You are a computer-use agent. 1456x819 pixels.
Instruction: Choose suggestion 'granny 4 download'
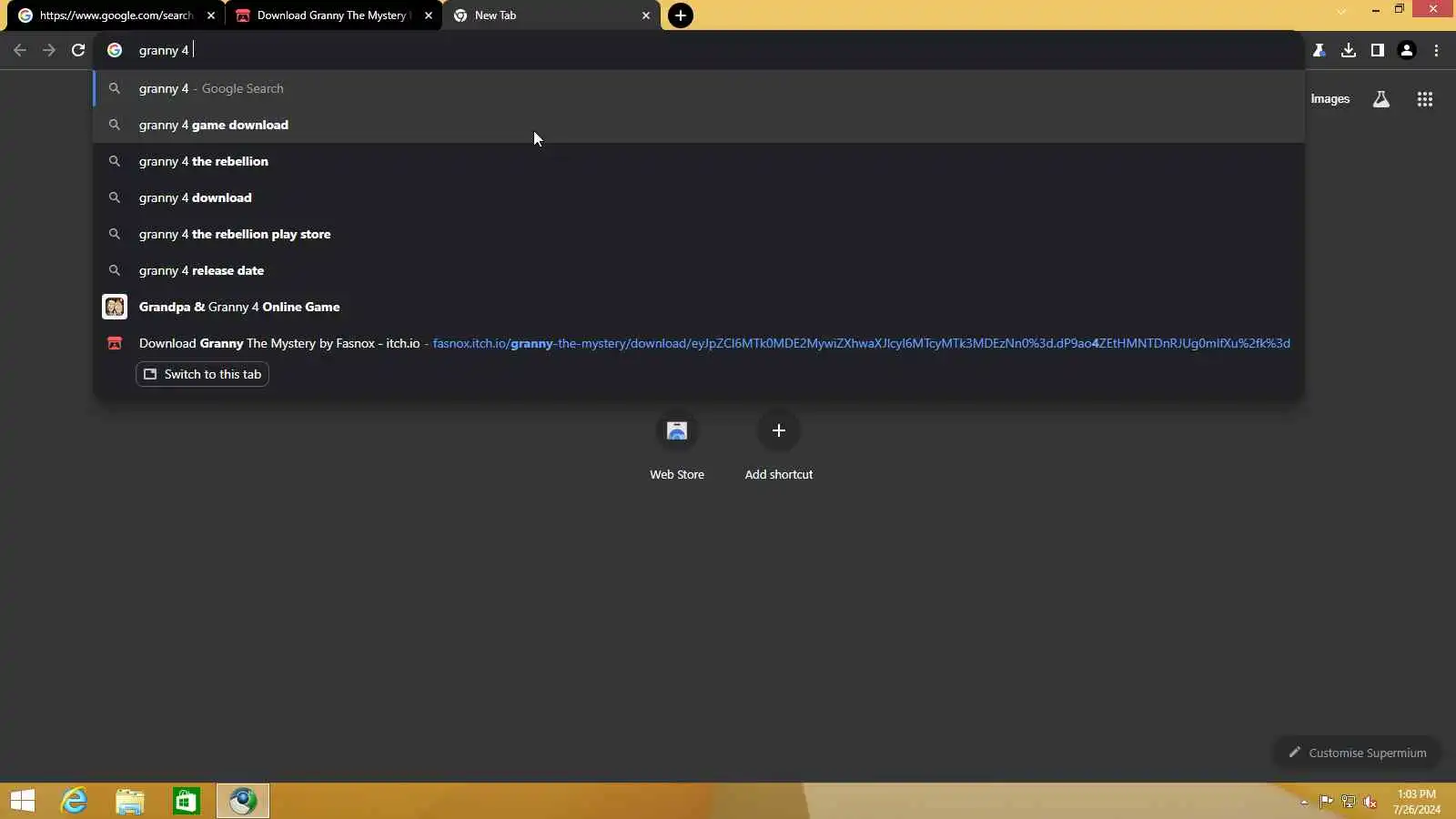click(699, 197)
